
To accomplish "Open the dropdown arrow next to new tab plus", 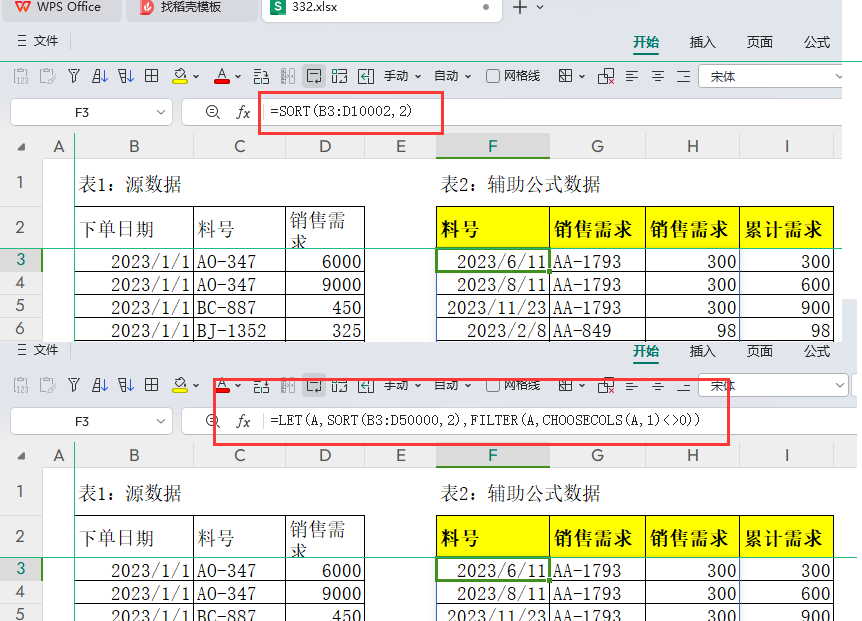I will (540, 7).
